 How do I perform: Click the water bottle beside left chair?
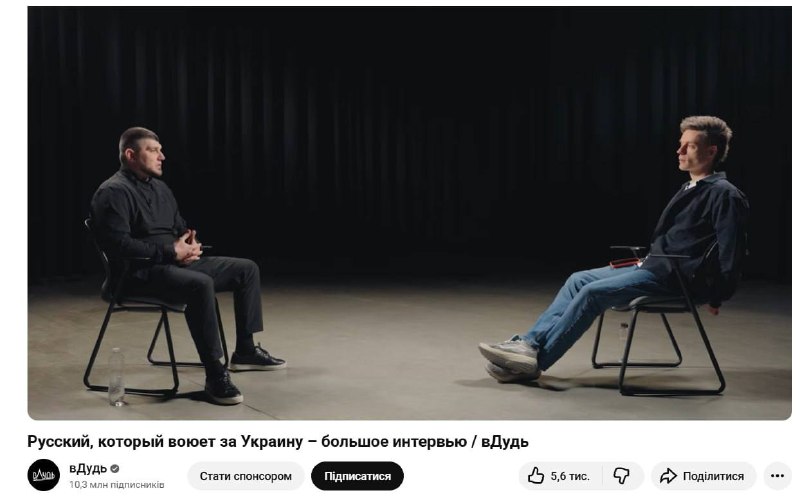tap(116, 376)
